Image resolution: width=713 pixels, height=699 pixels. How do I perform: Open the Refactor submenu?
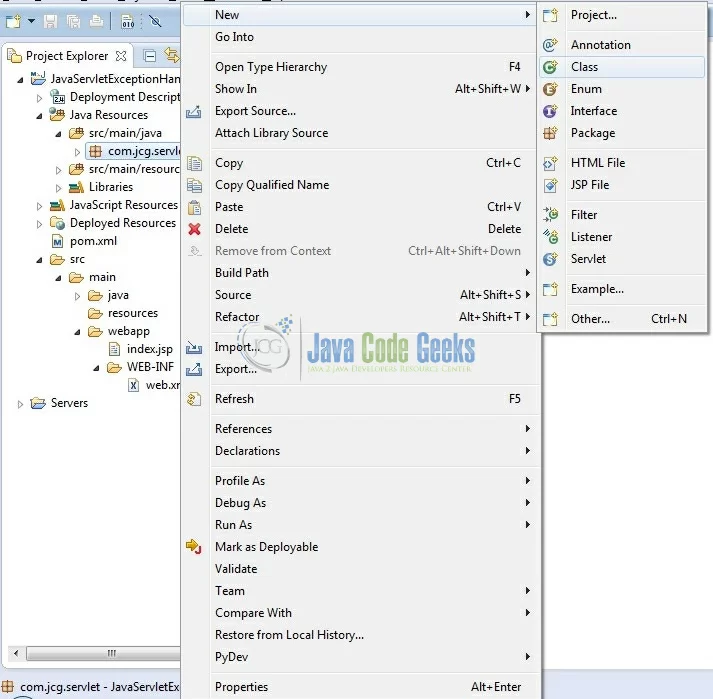pos(359,317)
